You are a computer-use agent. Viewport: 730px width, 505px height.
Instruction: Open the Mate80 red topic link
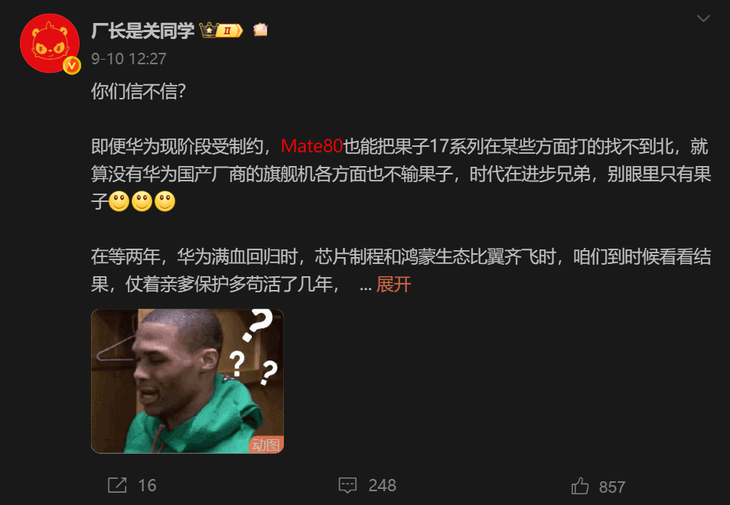[311, 146]
